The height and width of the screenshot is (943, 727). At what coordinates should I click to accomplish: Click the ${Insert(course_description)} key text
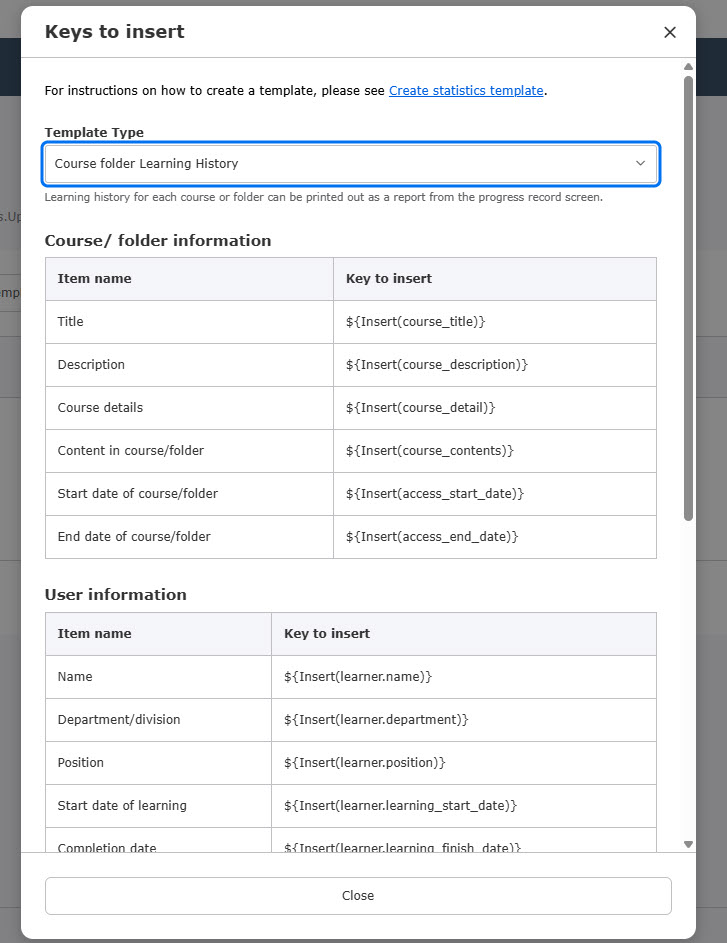click(x=436, y=365)
